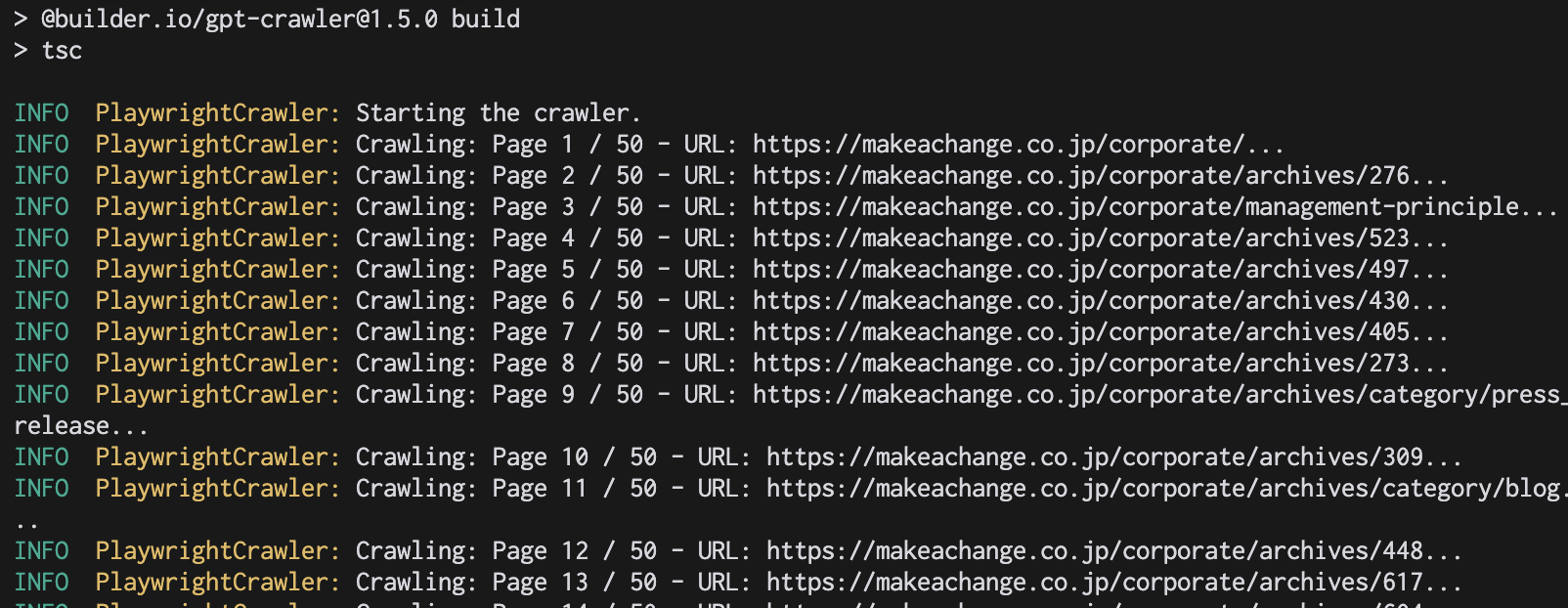The width and height of the screenshot is (1568, 608).
Task: Click the @builder.io/gpt-crawler@1.5.0 build text
Action: [x=280, y=20]
